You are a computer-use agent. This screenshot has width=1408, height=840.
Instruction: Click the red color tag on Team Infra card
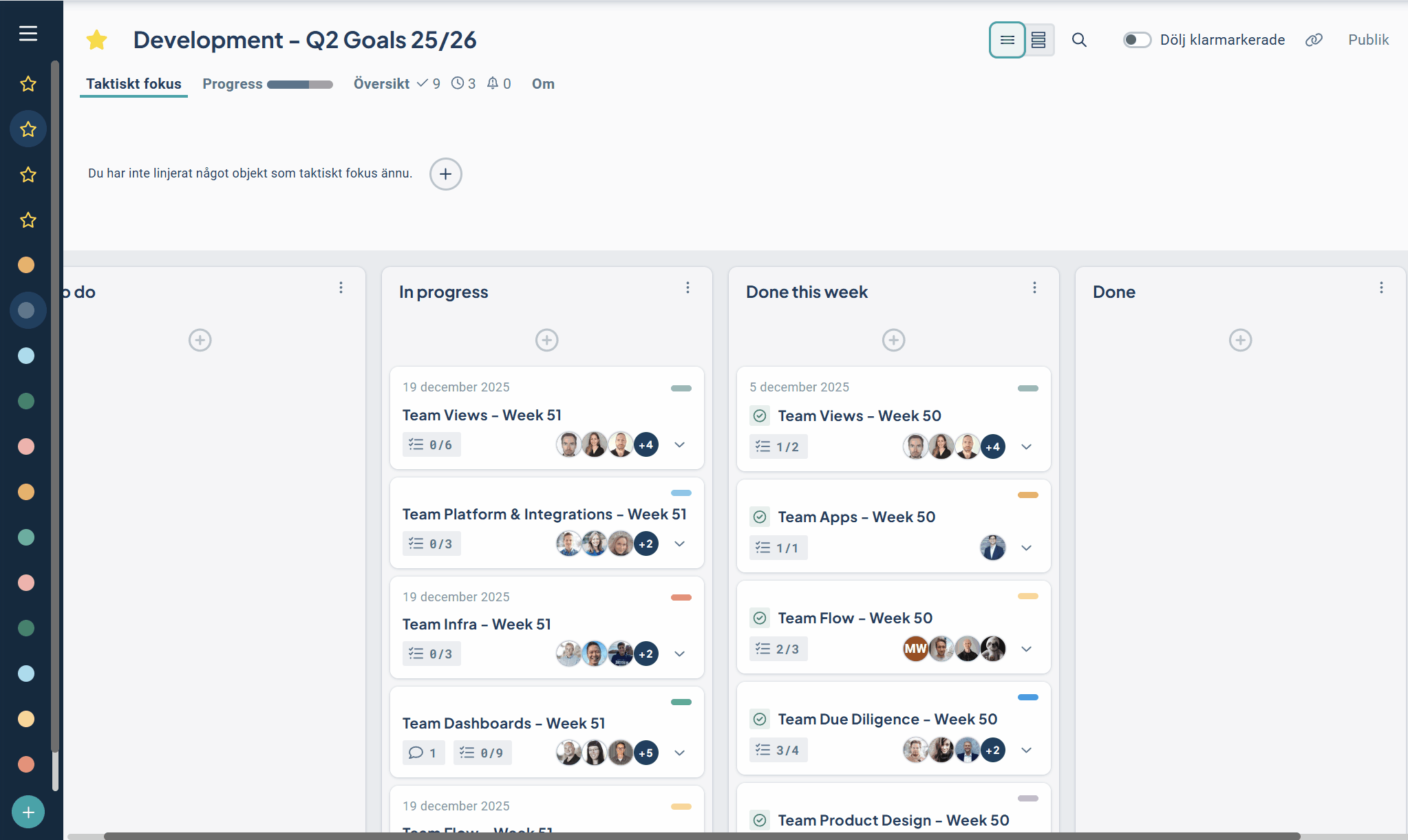point(681,597)
